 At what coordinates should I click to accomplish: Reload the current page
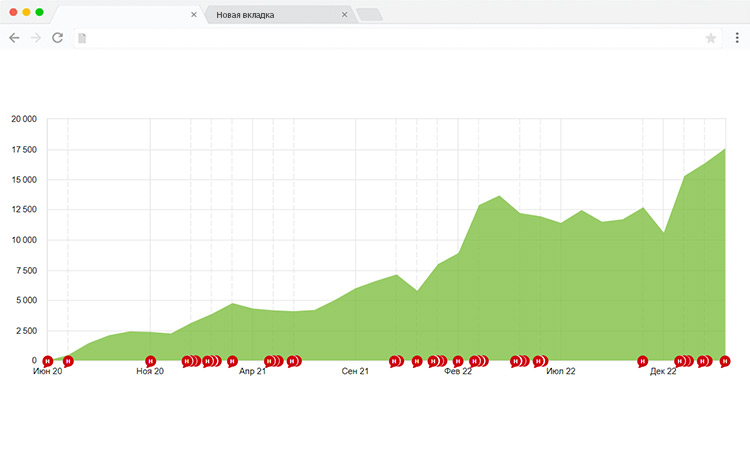tap(58, 38)
